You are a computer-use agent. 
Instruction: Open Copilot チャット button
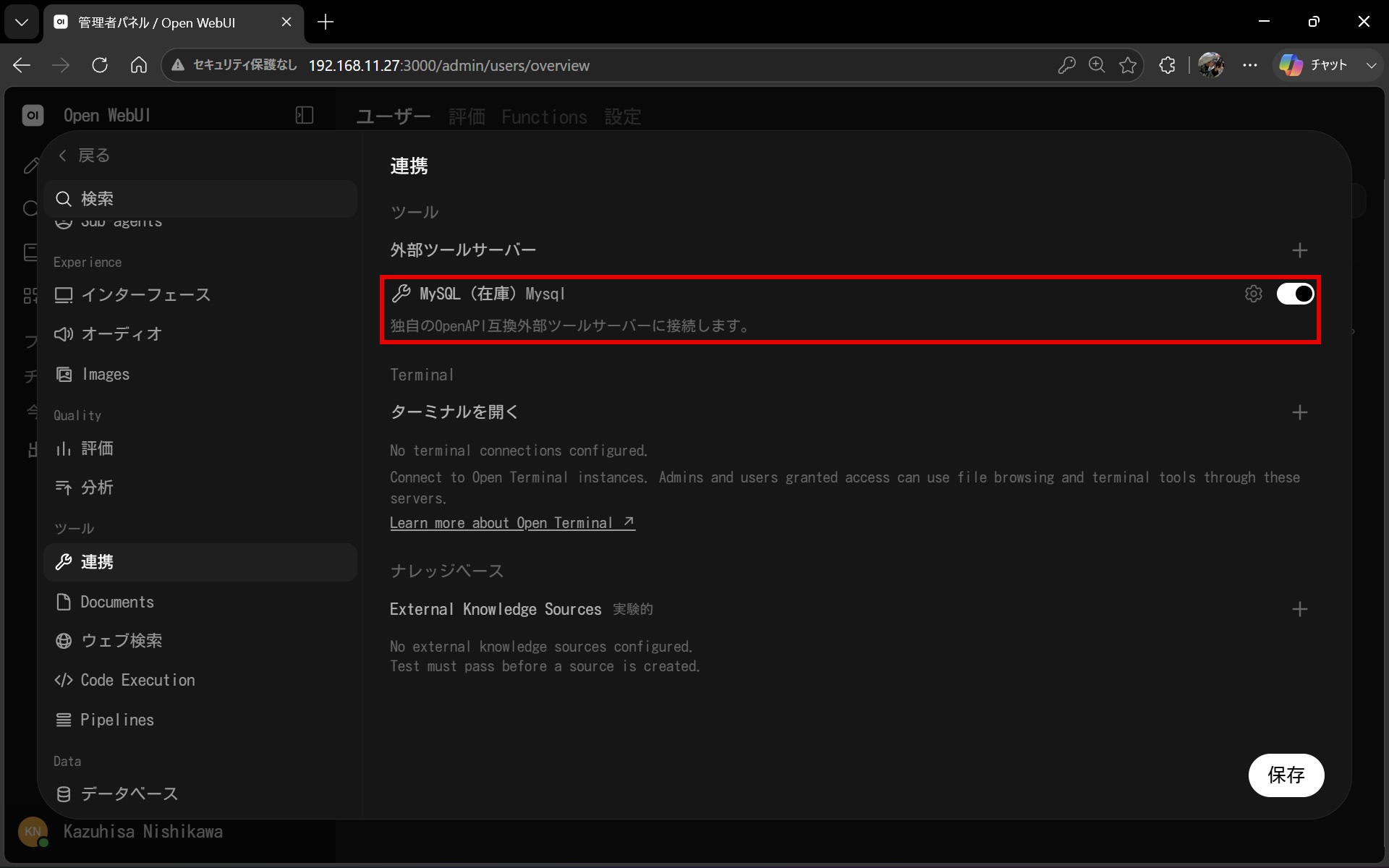point(1314,65)
